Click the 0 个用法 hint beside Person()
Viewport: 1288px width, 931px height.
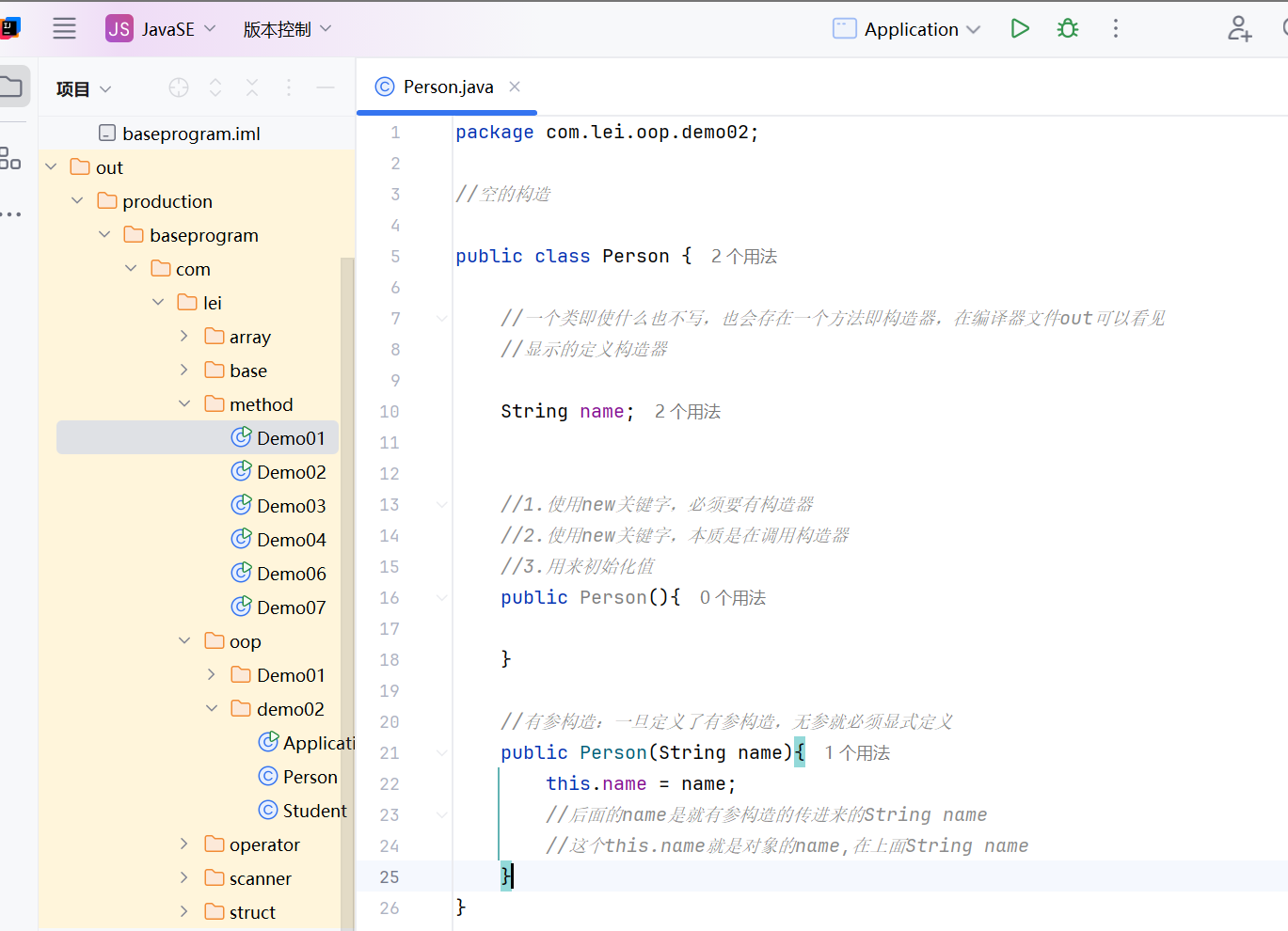pos(733,598)
